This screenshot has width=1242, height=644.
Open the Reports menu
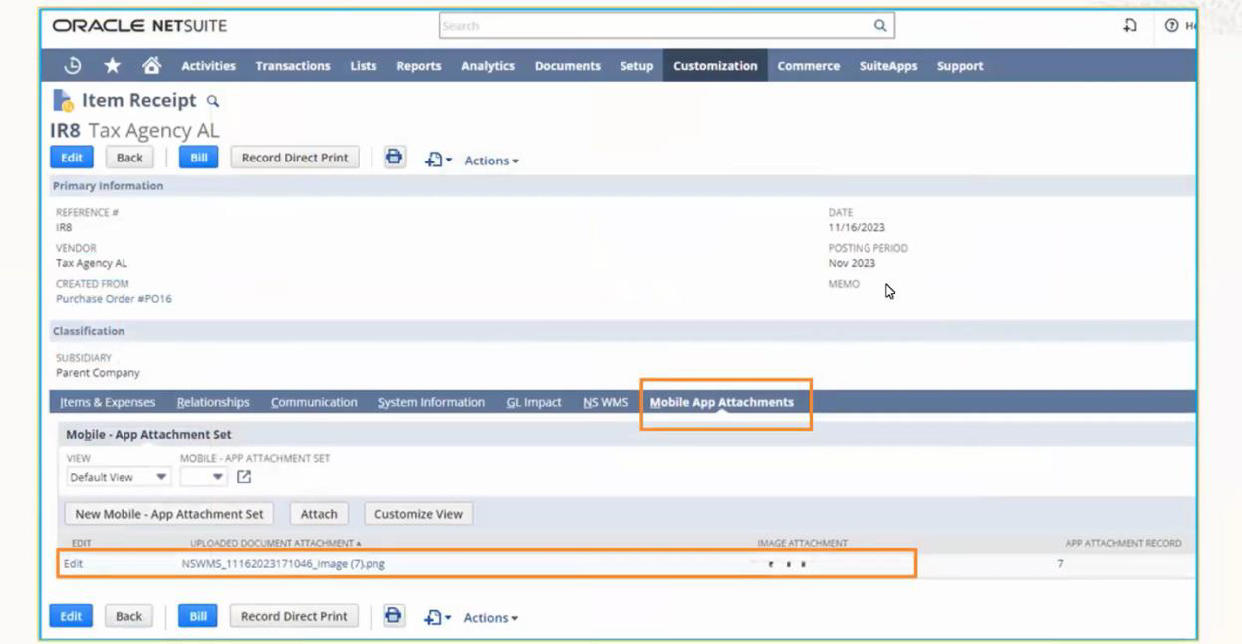coord(418,66)
